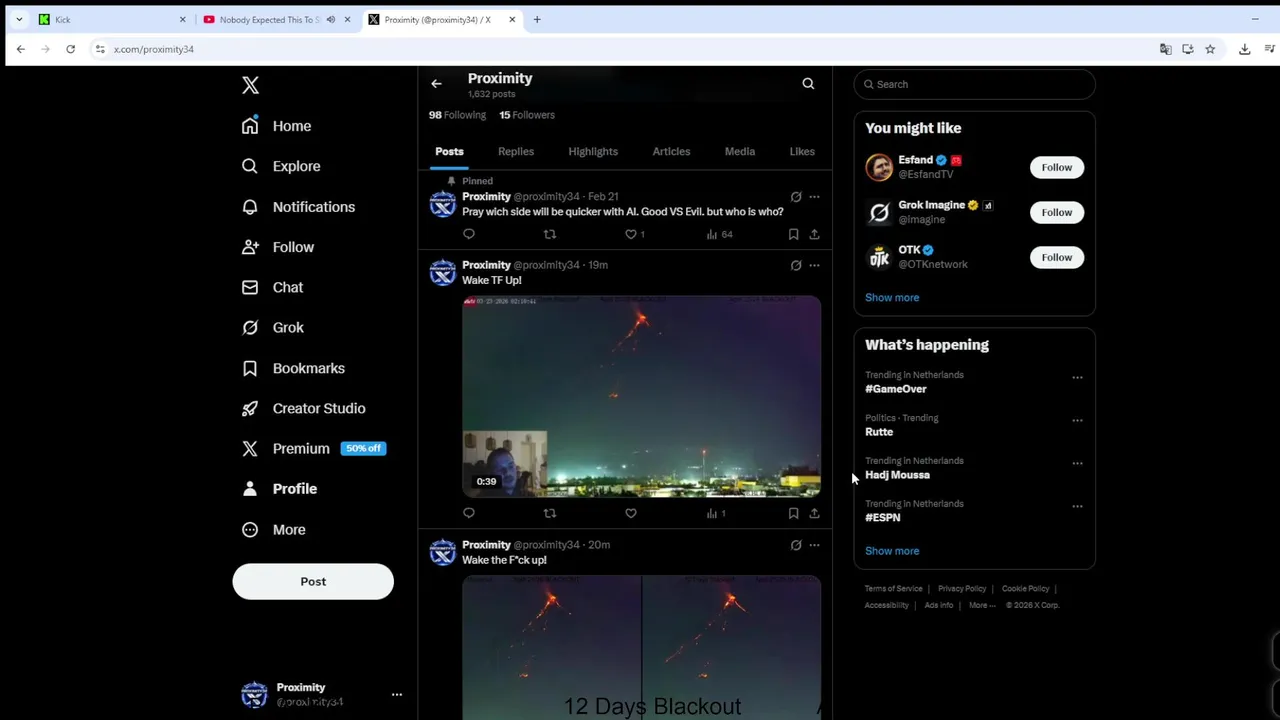Open more menu on "Wake TF Up!" post
The width and height of the screenshot is (1280, 720).
(x=814, y=265)
